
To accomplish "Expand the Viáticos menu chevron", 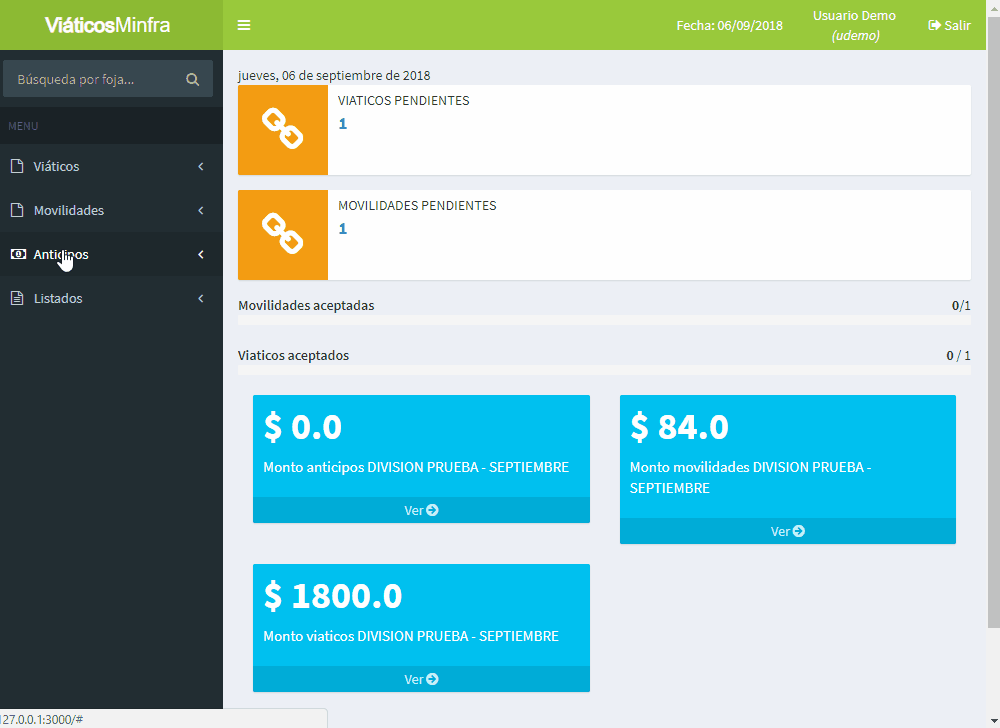I will click(x=200, y=167).
